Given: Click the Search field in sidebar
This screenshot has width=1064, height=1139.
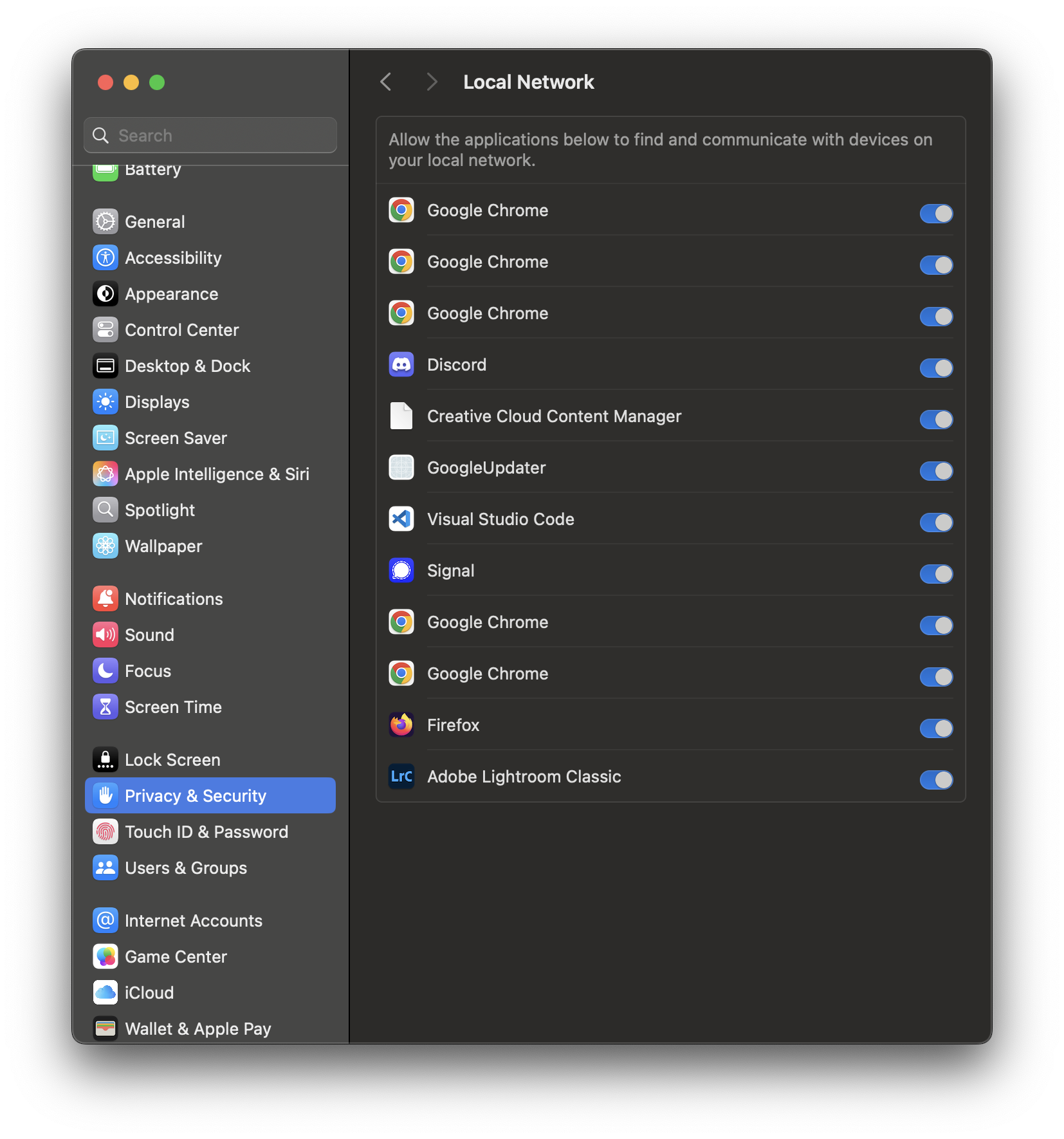Looking at the screenshot, I should (210, 135).
